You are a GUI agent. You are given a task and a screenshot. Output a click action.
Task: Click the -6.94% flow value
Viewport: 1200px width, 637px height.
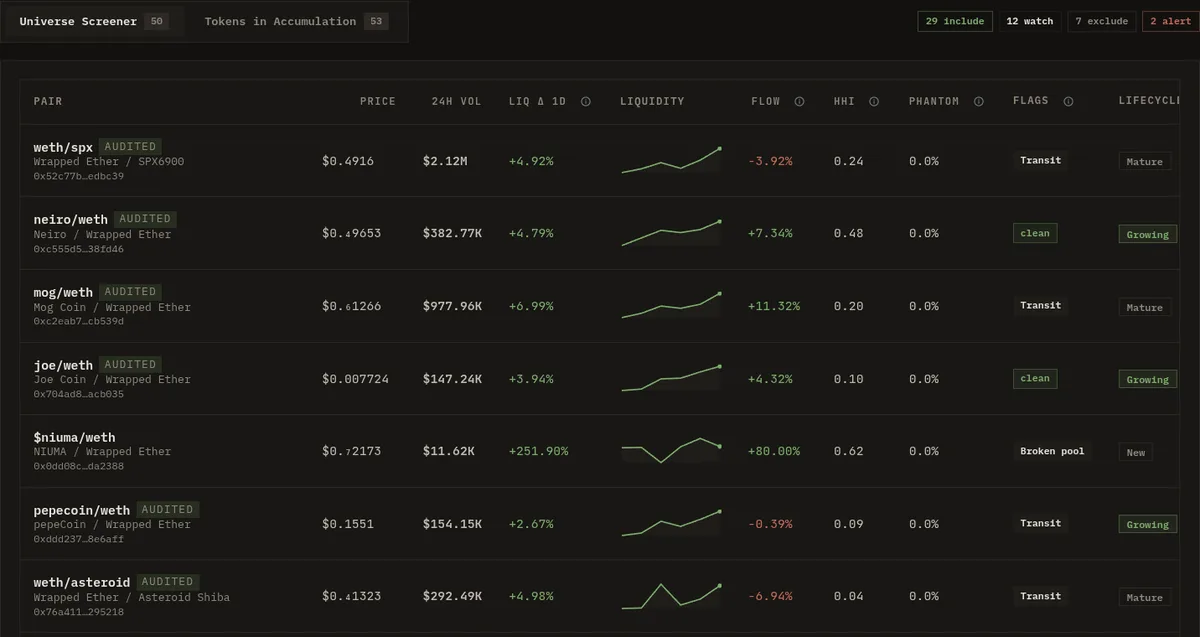(x=770, y=596)
